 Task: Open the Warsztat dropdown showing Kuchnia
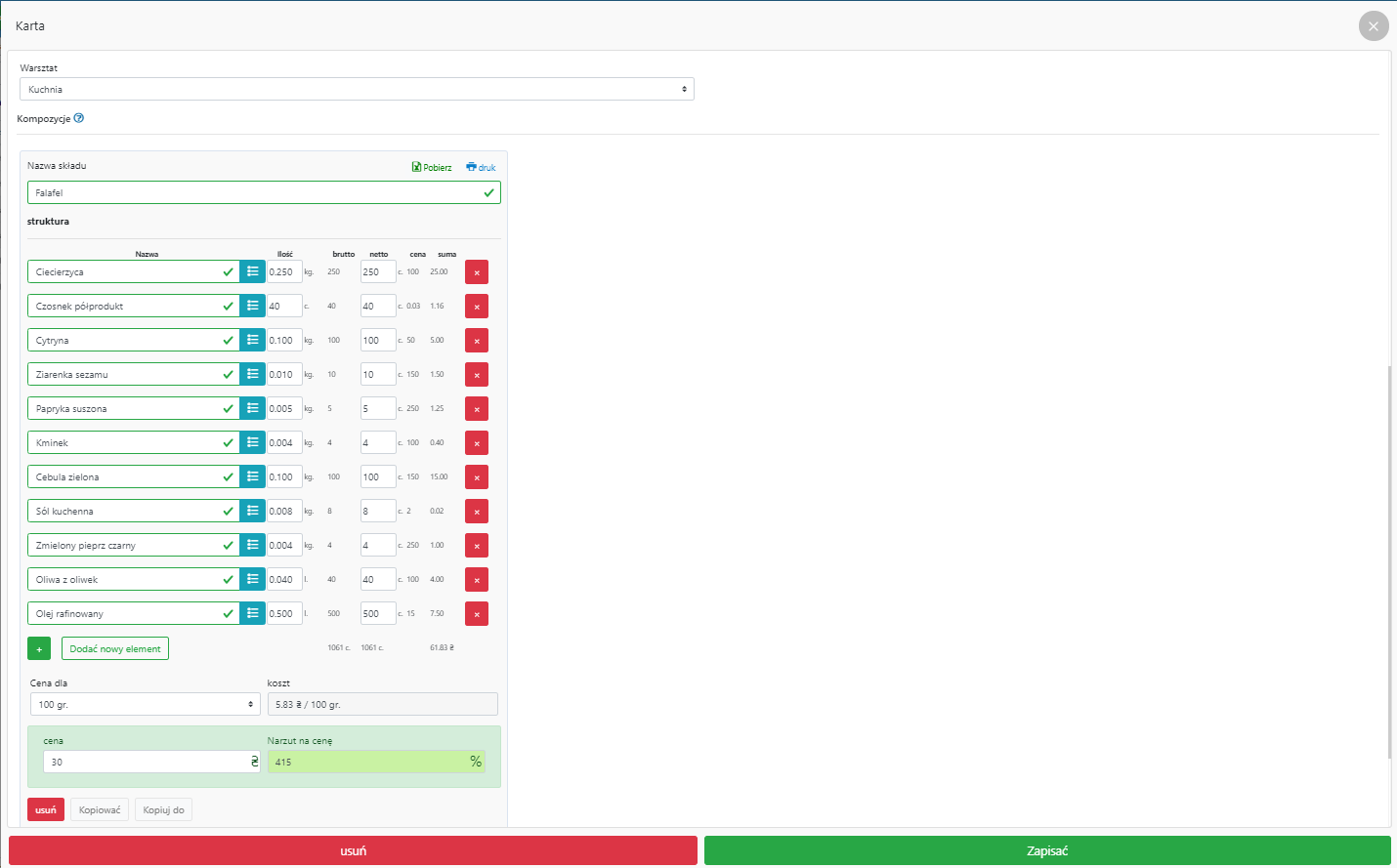click(x=357, y=89)
